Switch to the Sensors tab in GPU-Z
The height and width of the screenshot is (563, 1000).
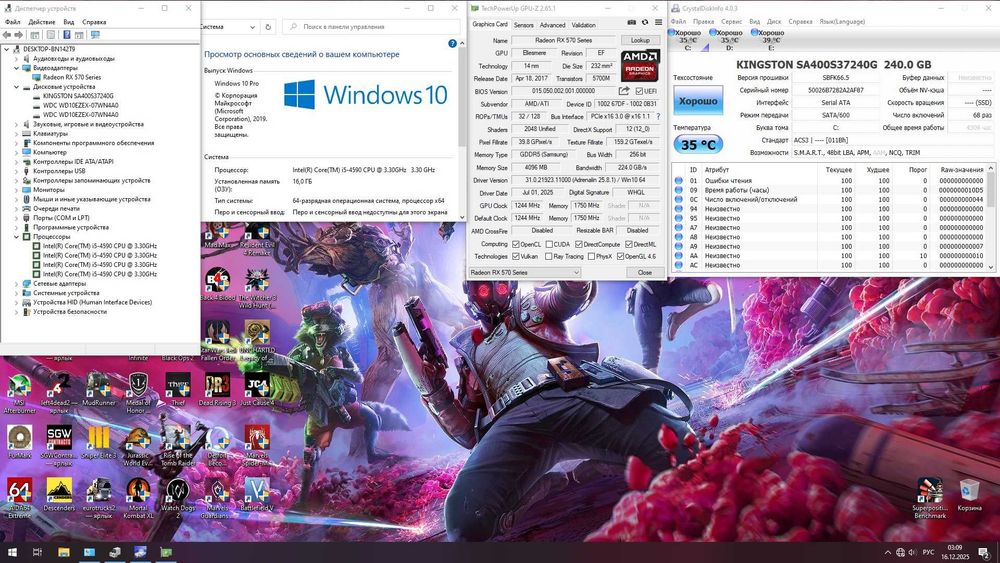click(524, 25)
